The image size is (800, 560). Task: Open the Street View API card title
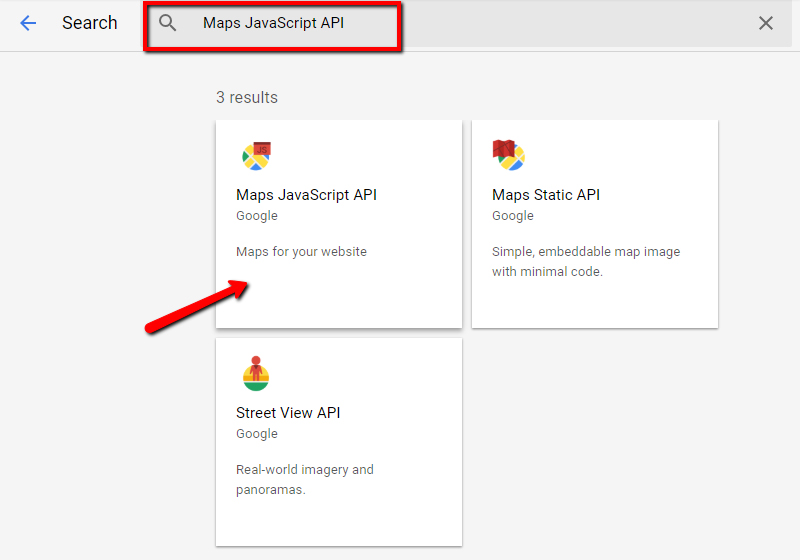point(288,413)
